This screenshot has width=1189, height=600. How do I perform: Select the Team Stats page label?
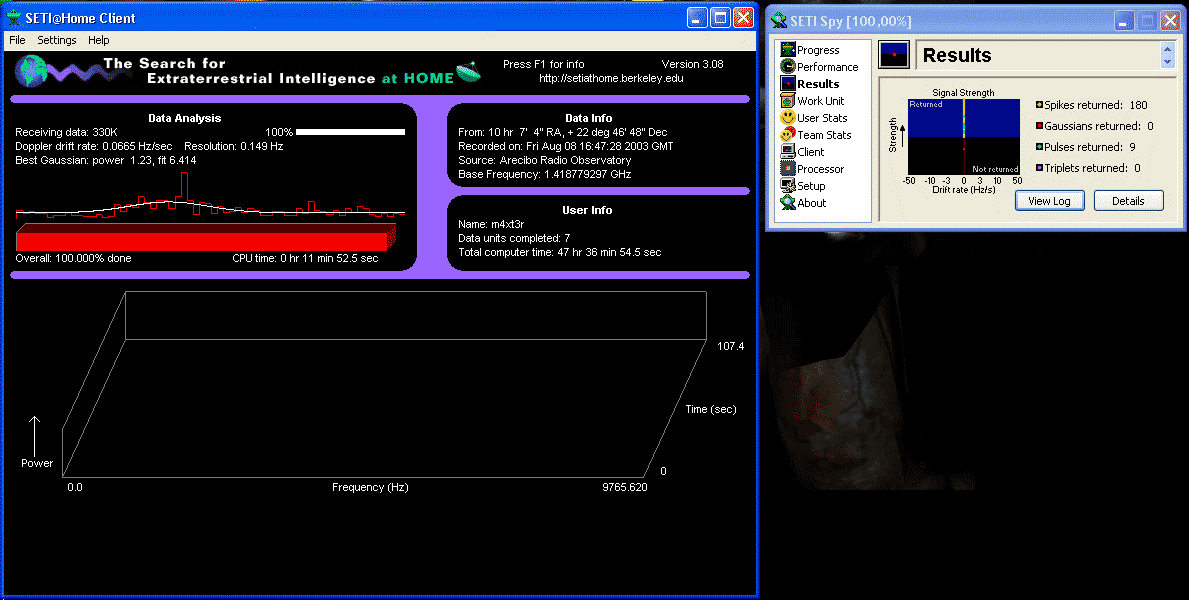[824, 135]
